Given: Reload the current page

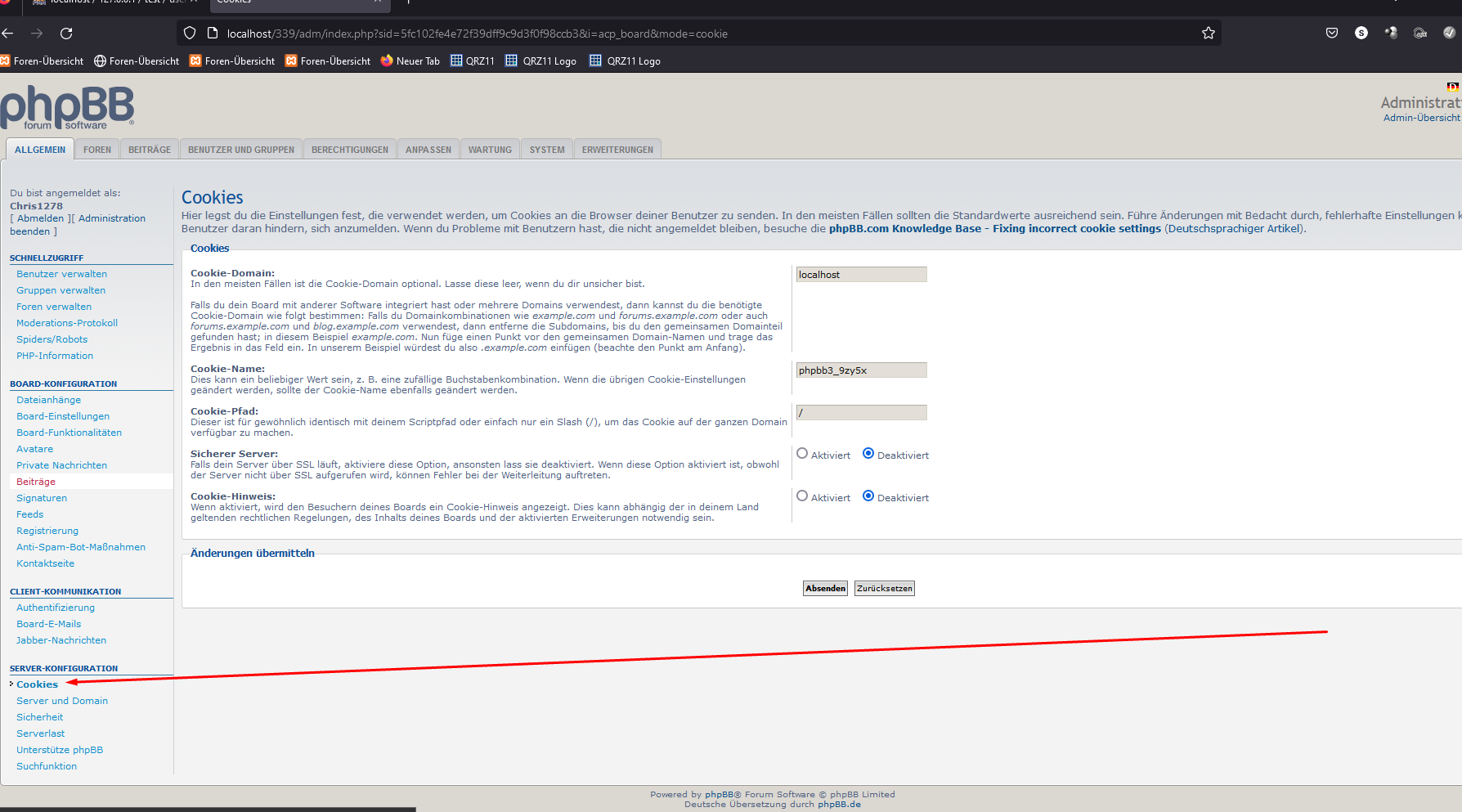Looking at the screenshot, I should (x=66, y=34).
